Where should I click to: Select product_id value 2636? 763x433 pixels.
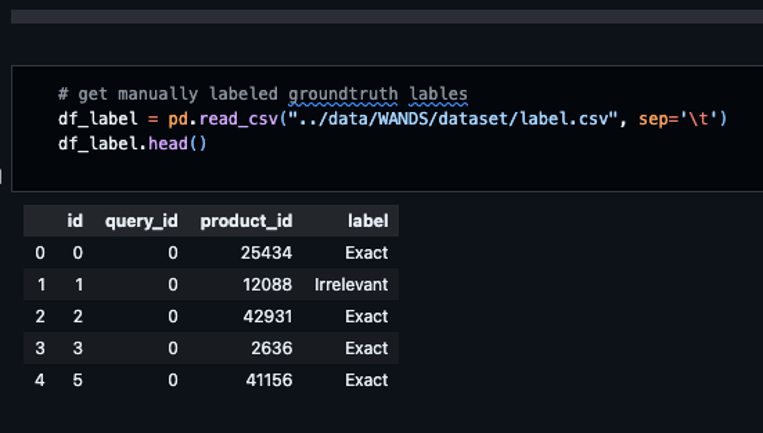(272, 348)
